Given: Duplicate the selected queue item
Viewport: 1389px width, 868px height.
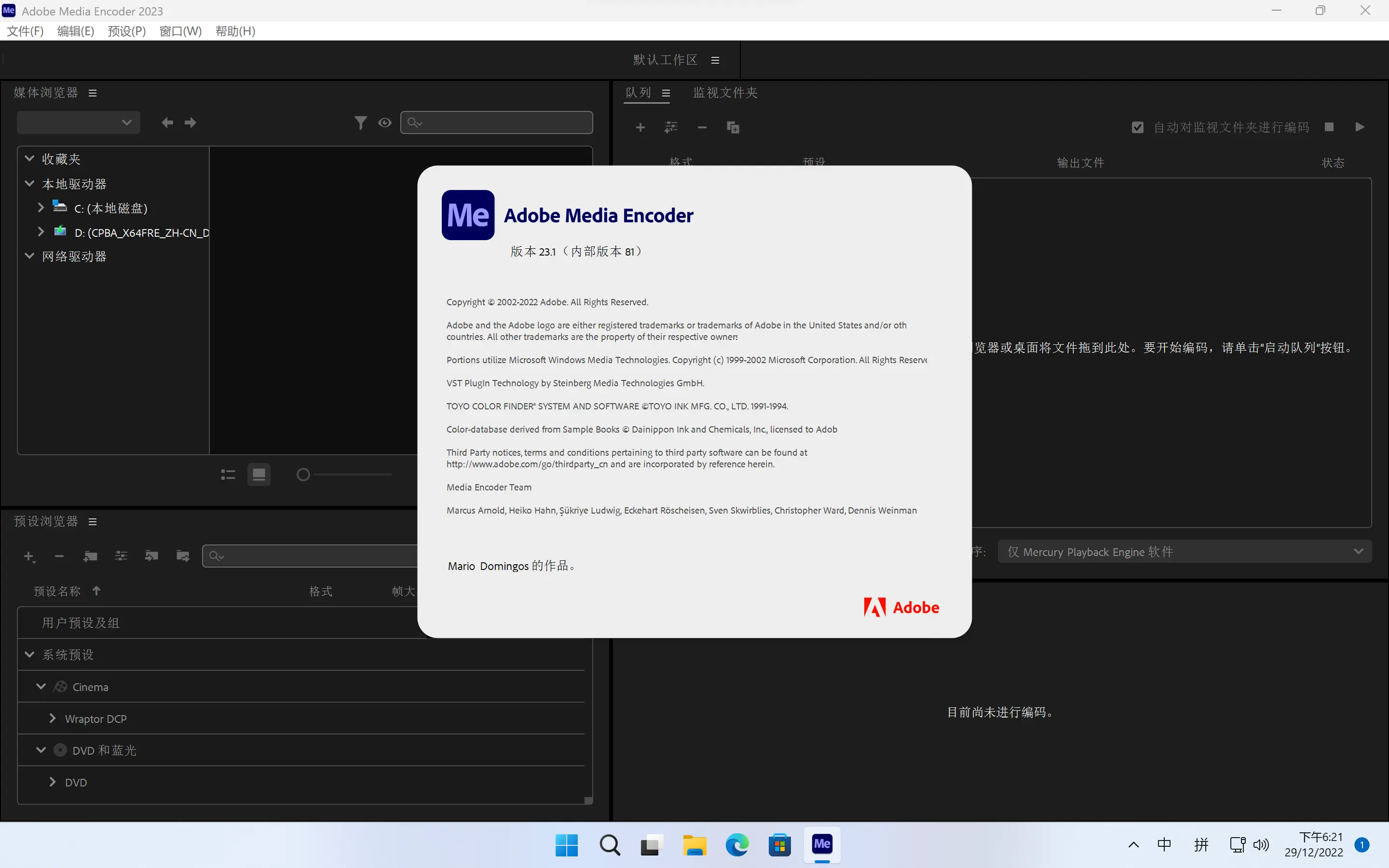Looking at the screenshot, I should point(733,127).
